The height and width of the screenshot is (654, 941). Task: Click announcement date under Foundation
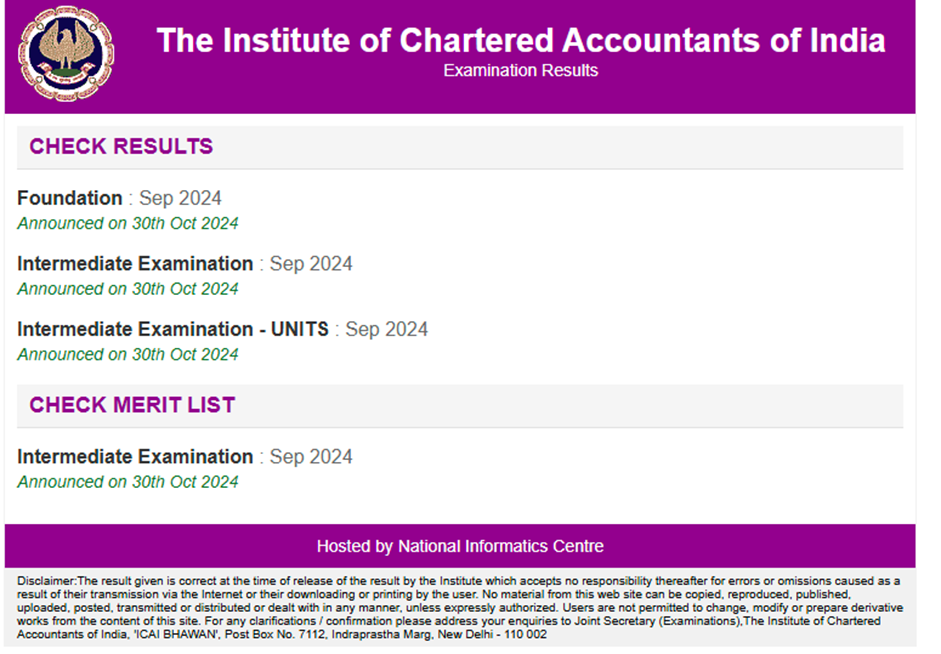(128, 224)
